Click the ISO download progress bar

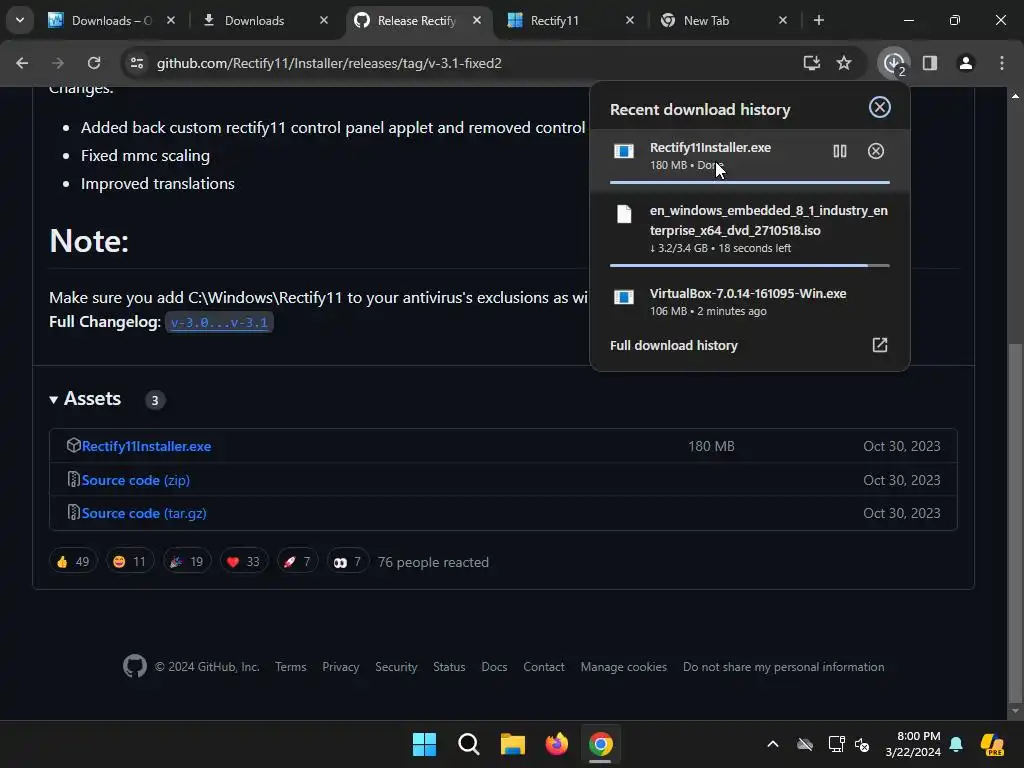coord(749,265)
